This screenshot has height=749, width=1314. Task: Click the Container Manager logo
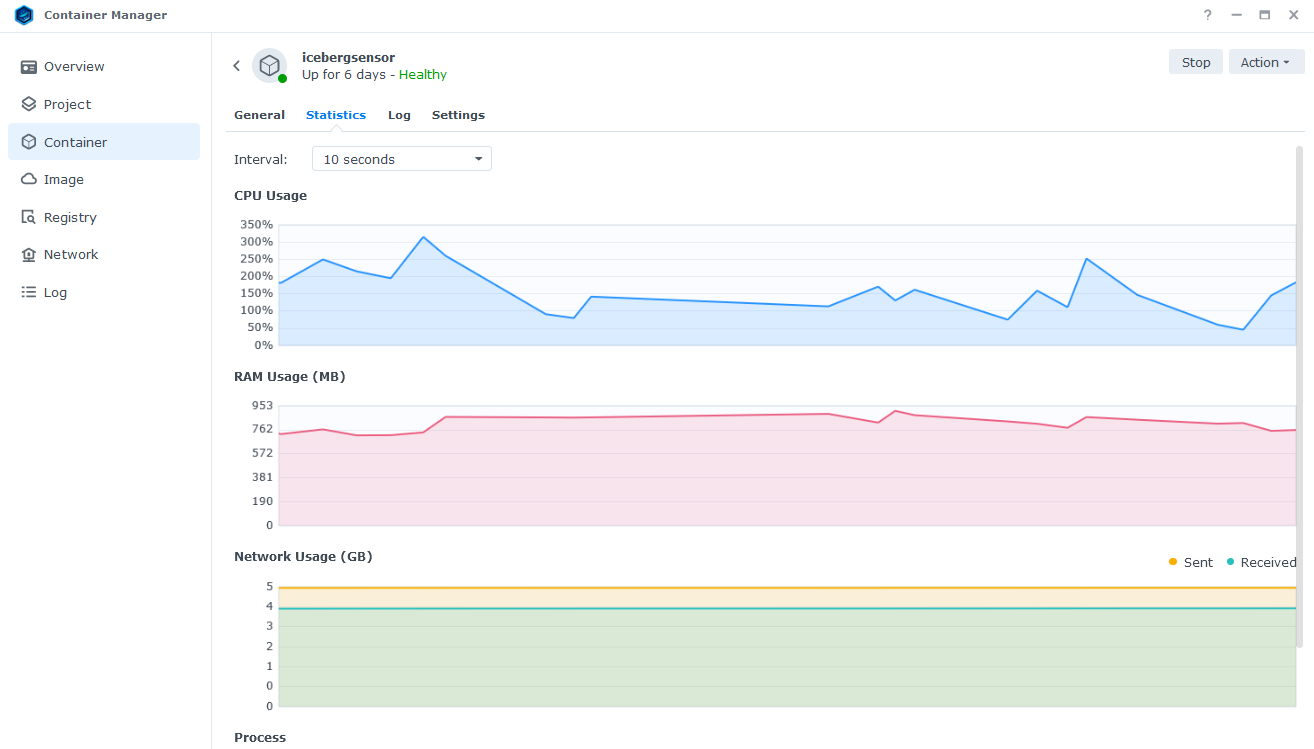(22, 15)
